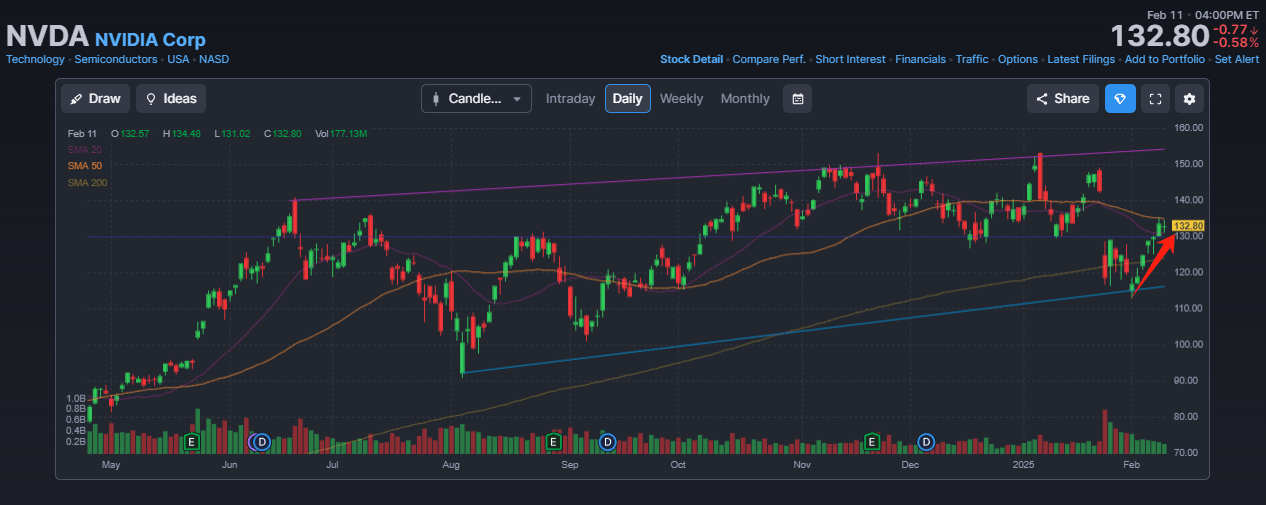Open the Semiconductors industry link
The height and width of the screenshot is (505, 1266).
(116, 59)
